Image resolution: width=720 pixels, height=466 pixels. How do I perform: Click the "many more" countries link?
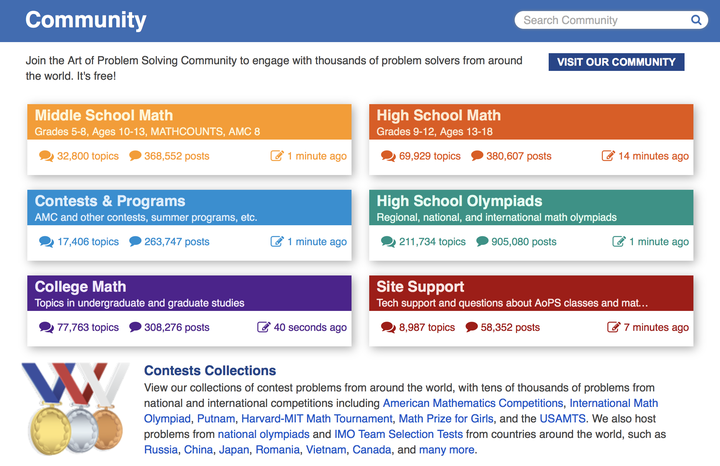447,450
